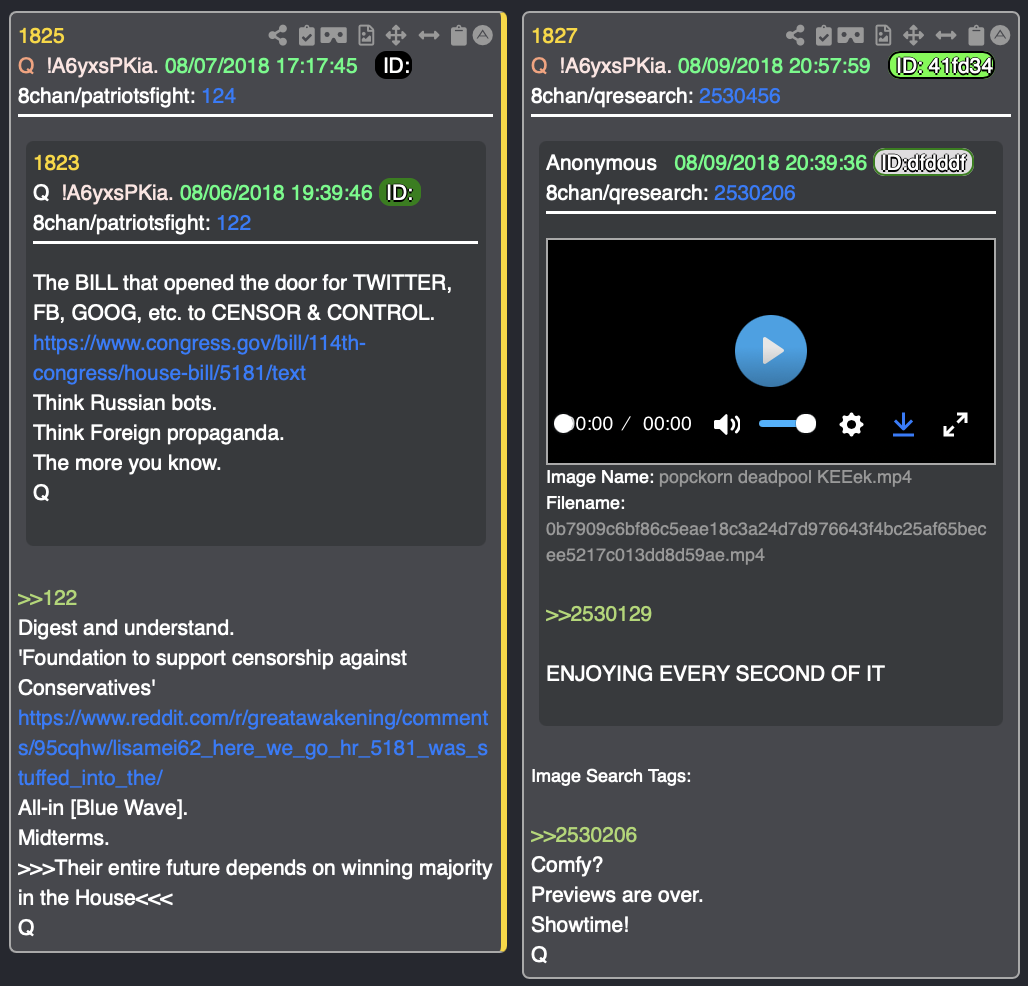Click the circled A icon on post 1827
This screenshot has height=986, width=1028.
point(1000,35)
